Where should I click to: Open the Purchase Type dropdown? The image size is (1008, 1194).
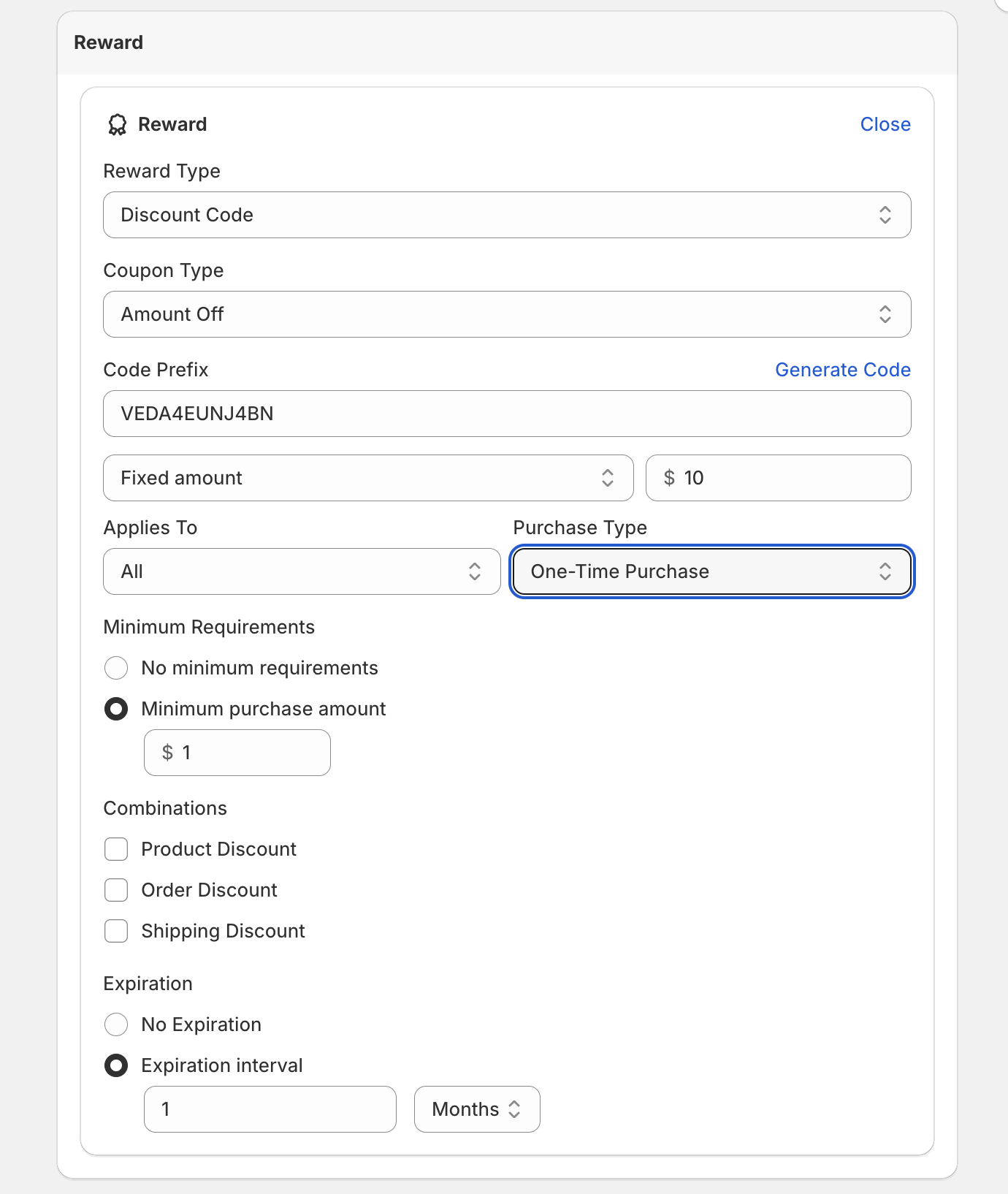point(711,571)
